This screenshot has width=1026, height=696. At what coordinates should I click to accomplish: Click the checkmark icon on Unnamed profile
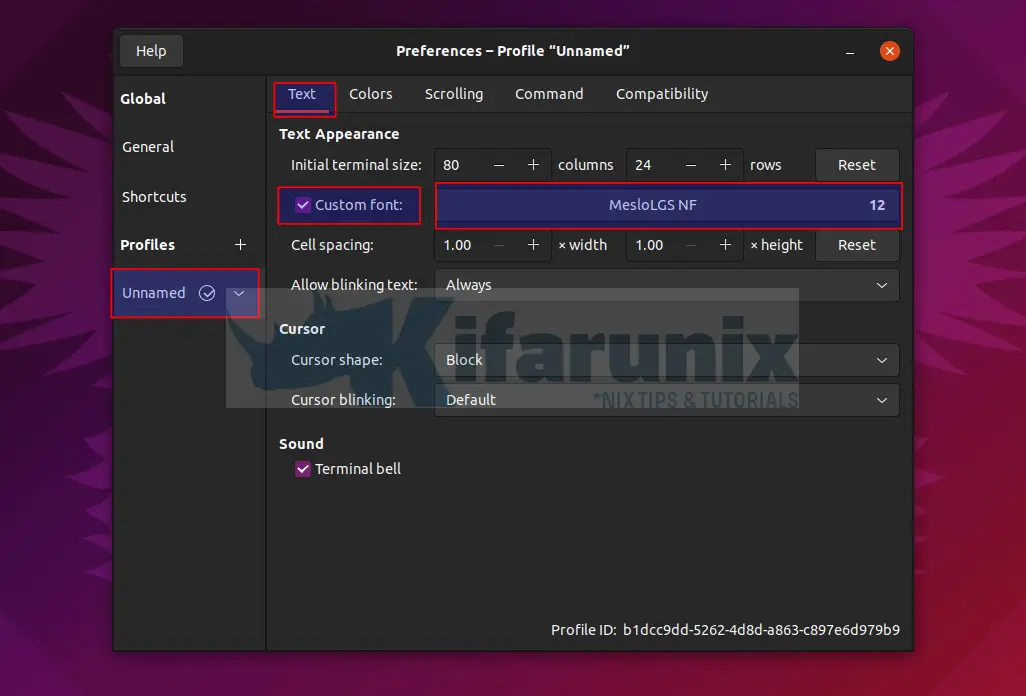(207, 293)
